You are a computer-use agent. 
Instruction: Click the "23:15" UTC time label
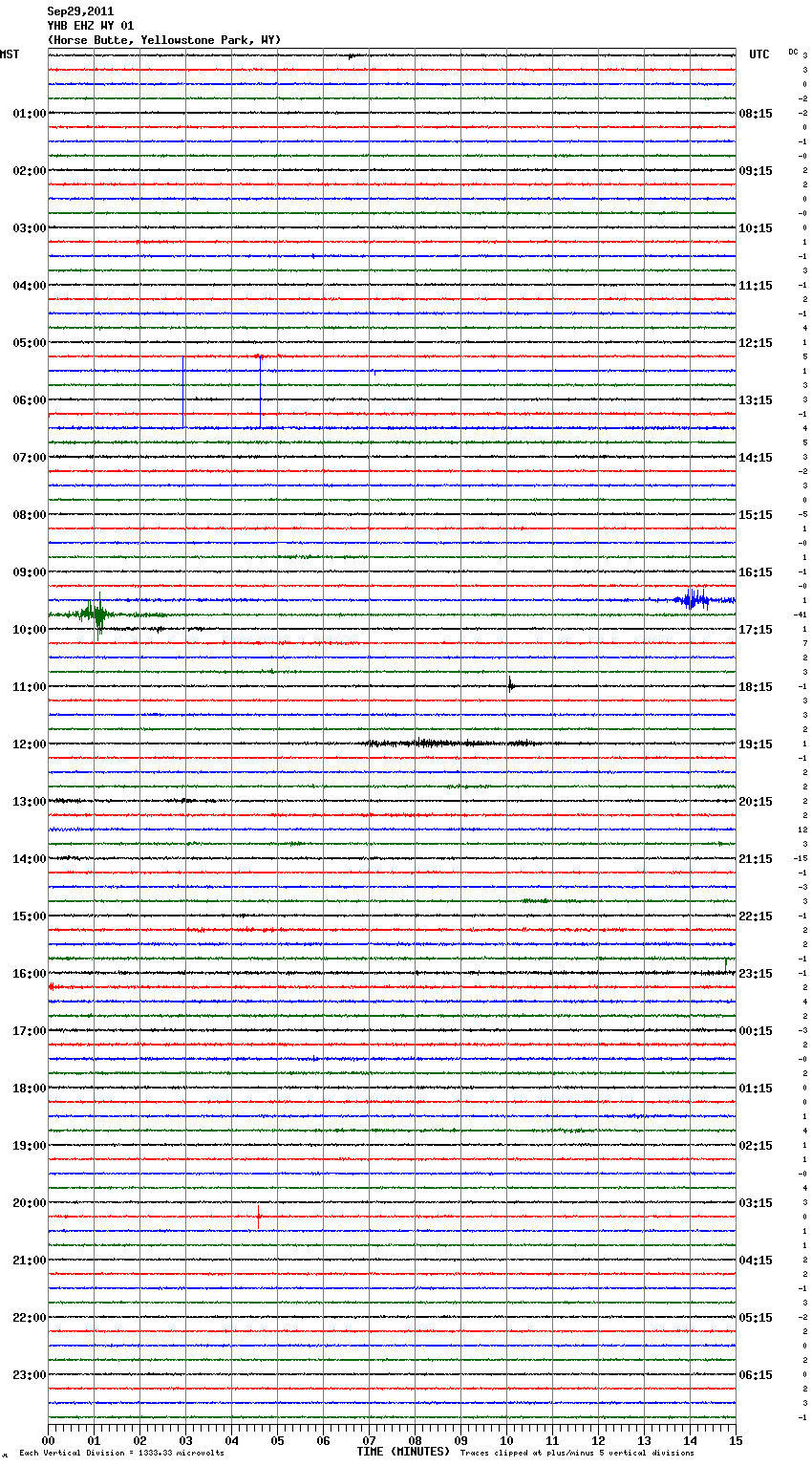pyautogui.click(x=756, y=974)
